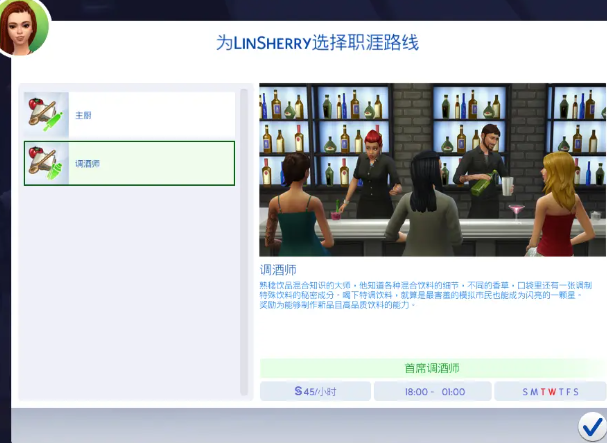Select the 主厨 career branch row
607x443 pixels.
pos(129,115)
